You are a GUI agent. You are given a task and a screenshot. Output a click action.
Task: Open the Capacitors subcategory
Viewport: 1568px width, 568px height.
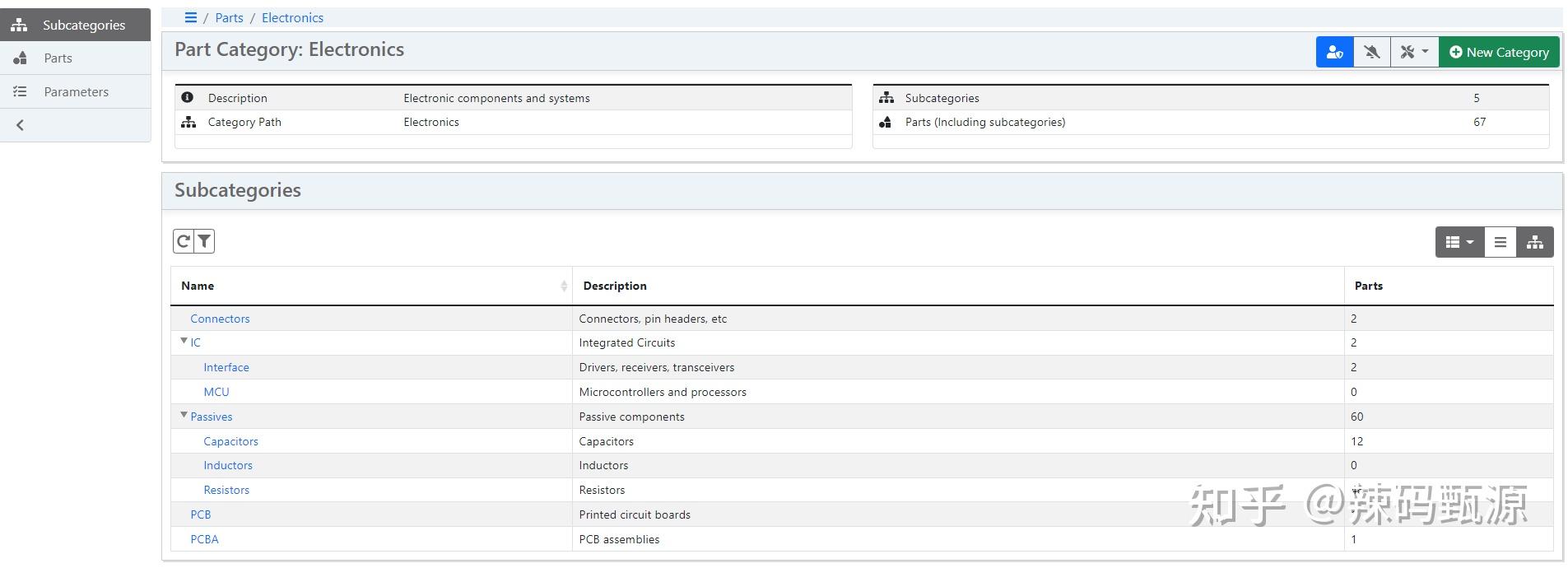(230, 441)
